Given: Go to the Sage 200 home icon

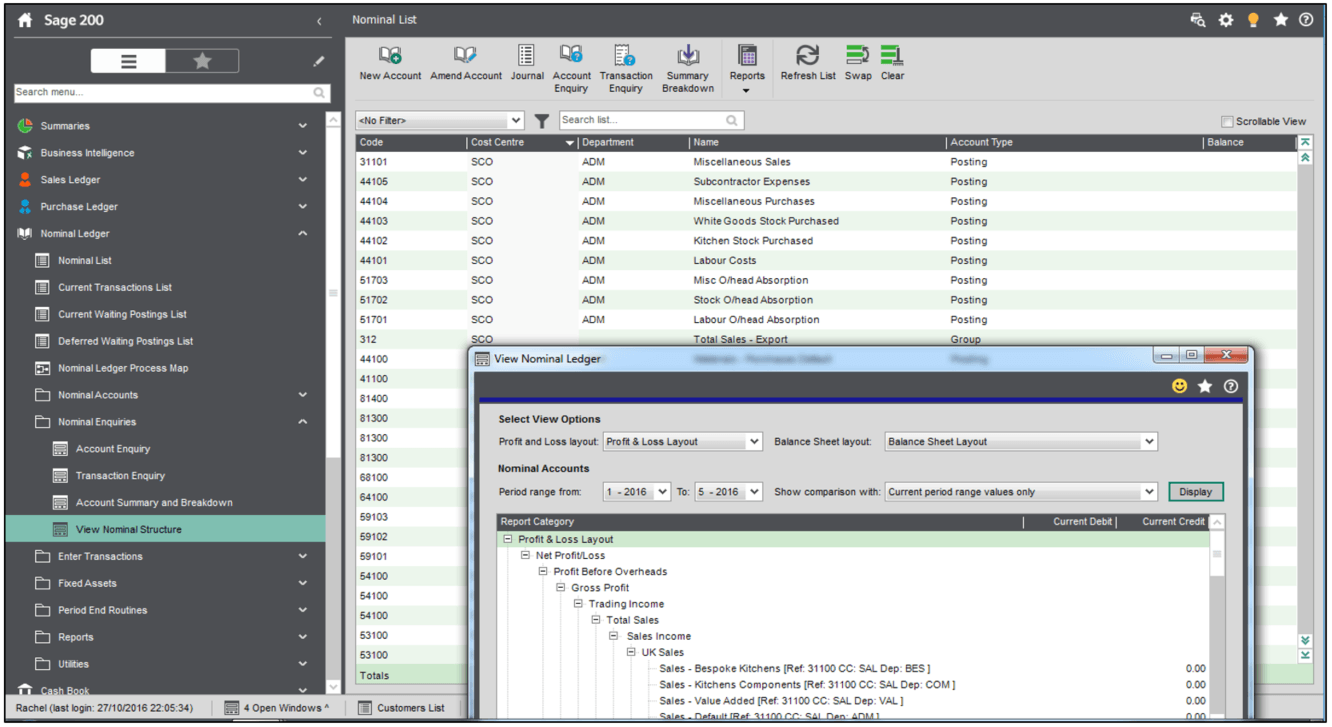Looking at the screenshot, I should (x=26, y=20).
